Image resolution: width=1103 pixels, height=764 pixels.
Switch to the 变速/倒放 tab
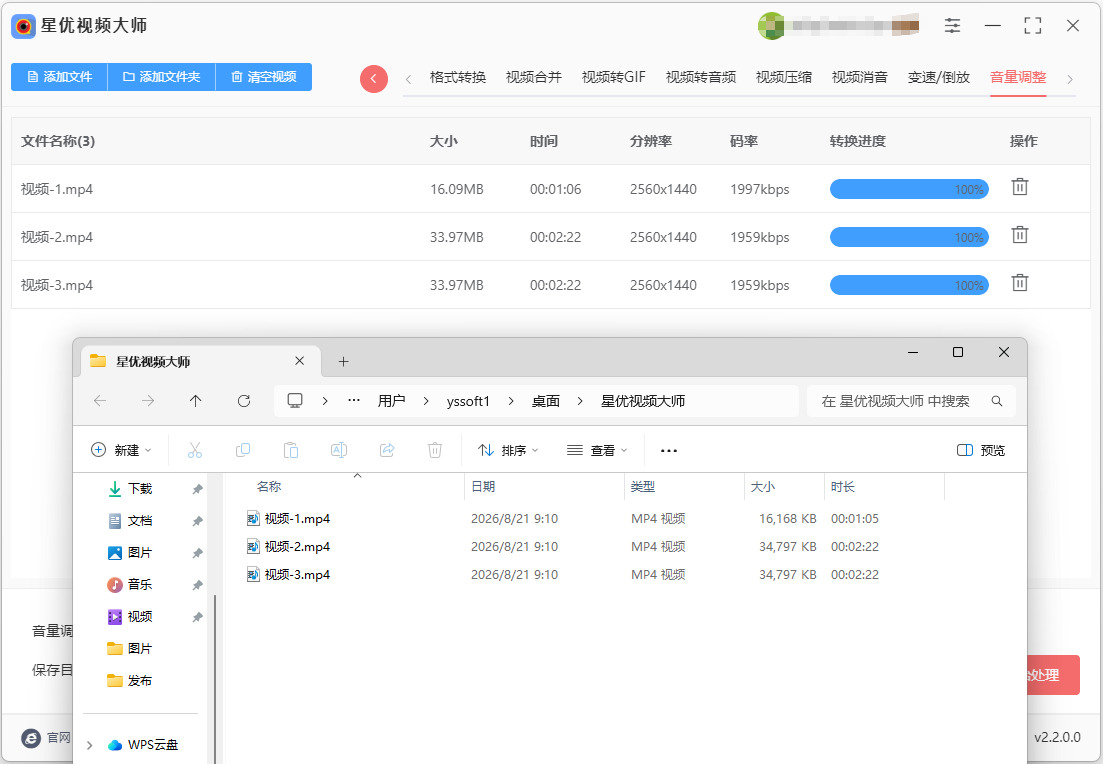(938, 77)
